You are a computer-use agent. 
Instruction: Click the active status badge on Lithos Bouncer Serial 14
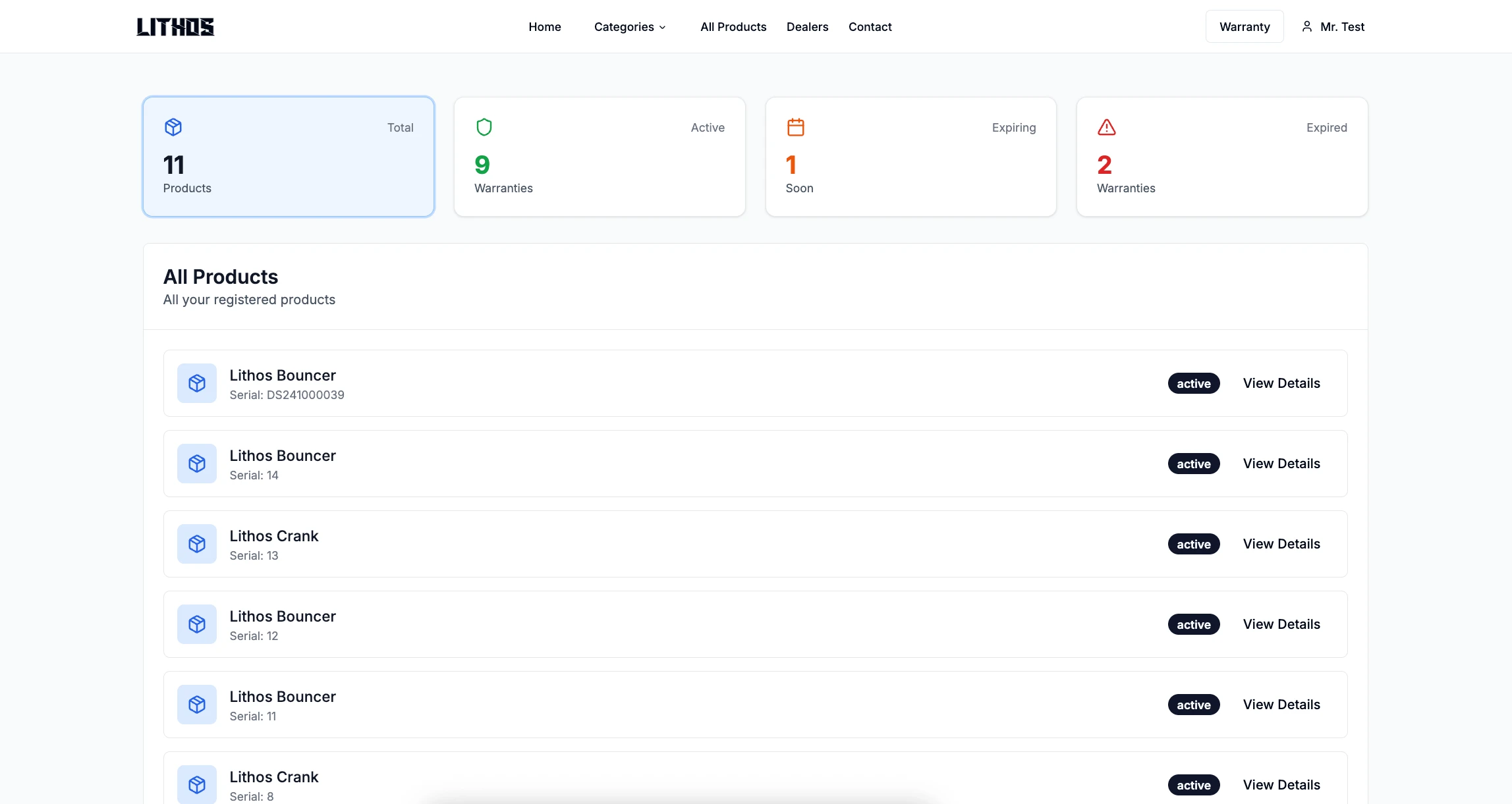click(1193, 463)
